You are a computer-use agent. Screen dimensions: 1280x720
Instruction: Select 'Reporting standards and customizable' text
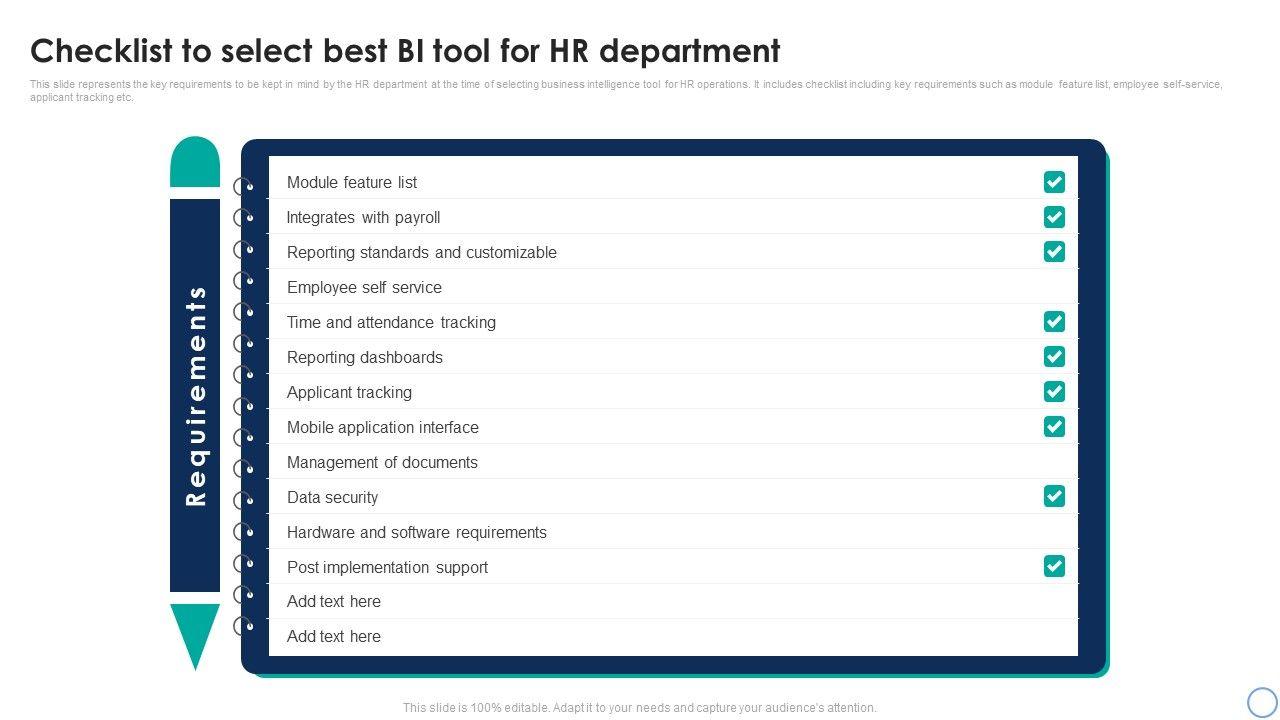pyautogui.click(x=422, y=252)
